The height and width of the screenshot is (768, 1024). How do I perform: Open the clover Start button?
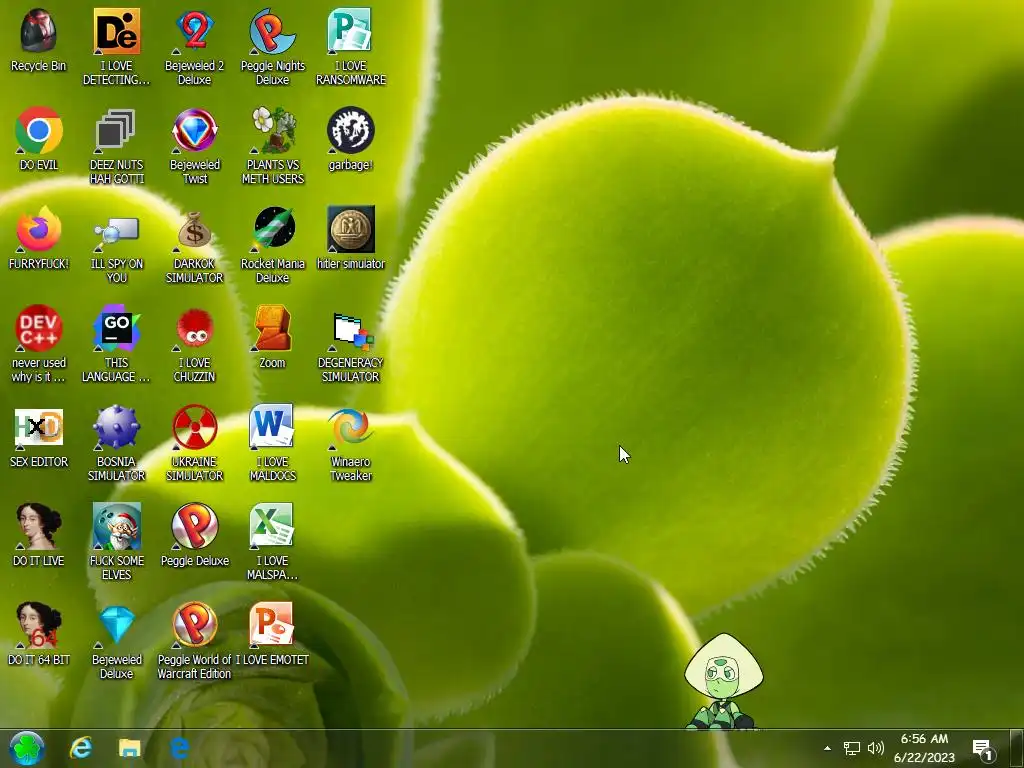pos(27,748)
